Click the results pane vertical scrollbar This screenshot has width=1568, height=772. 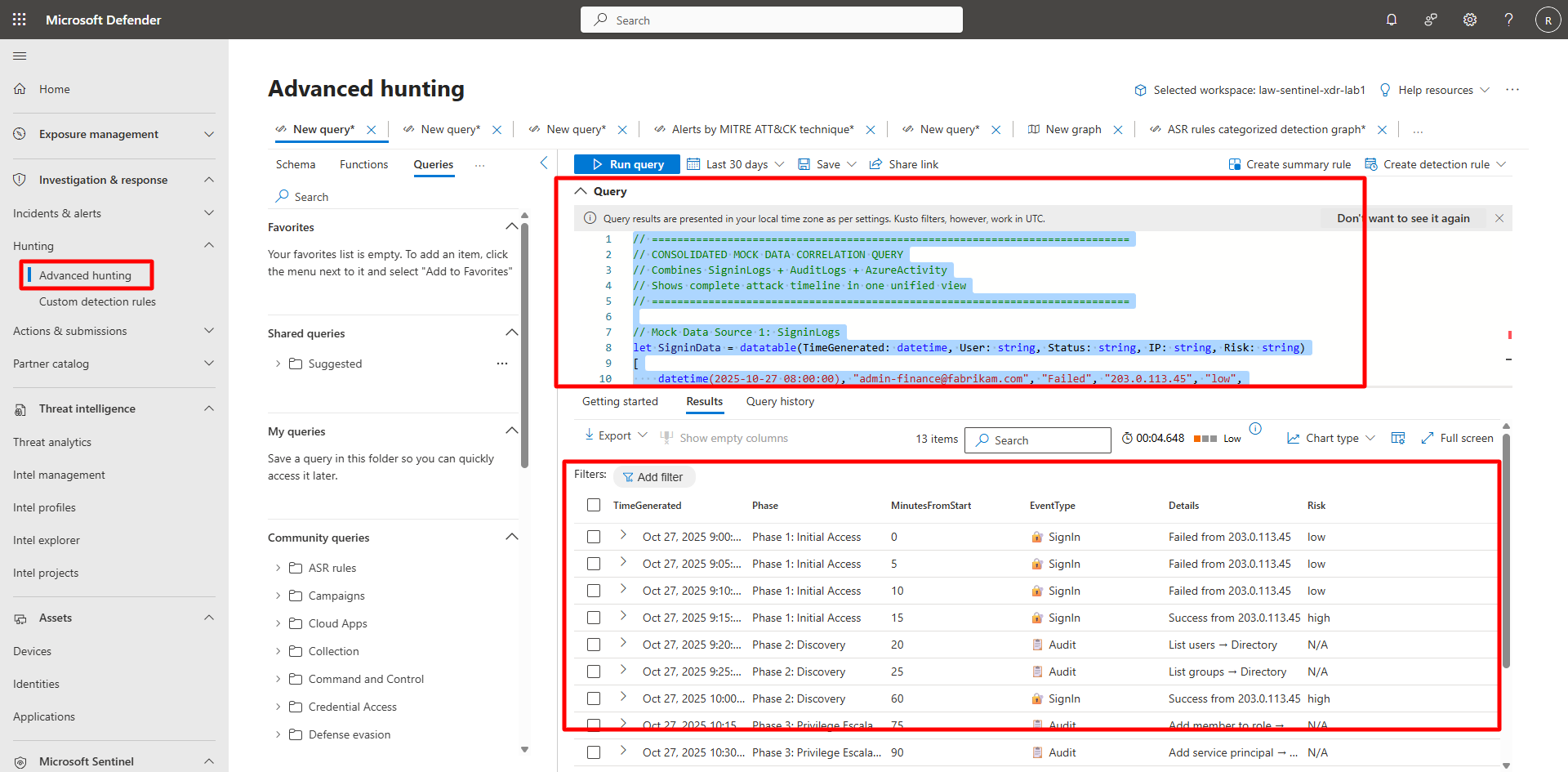(x=1507, y=551)
